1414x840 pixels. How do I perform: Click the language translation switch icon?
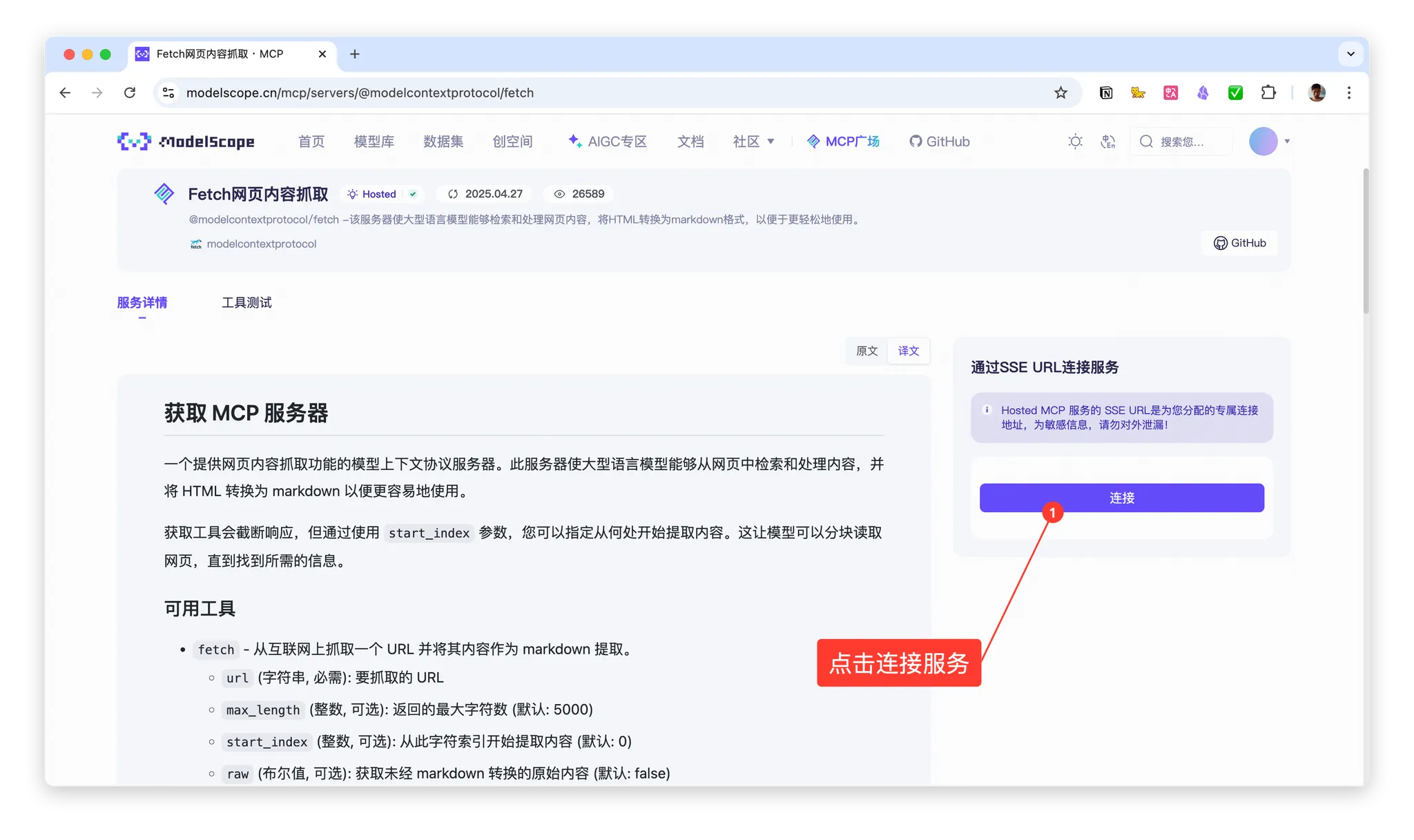pyautogui.click(x=1108, y=141)
